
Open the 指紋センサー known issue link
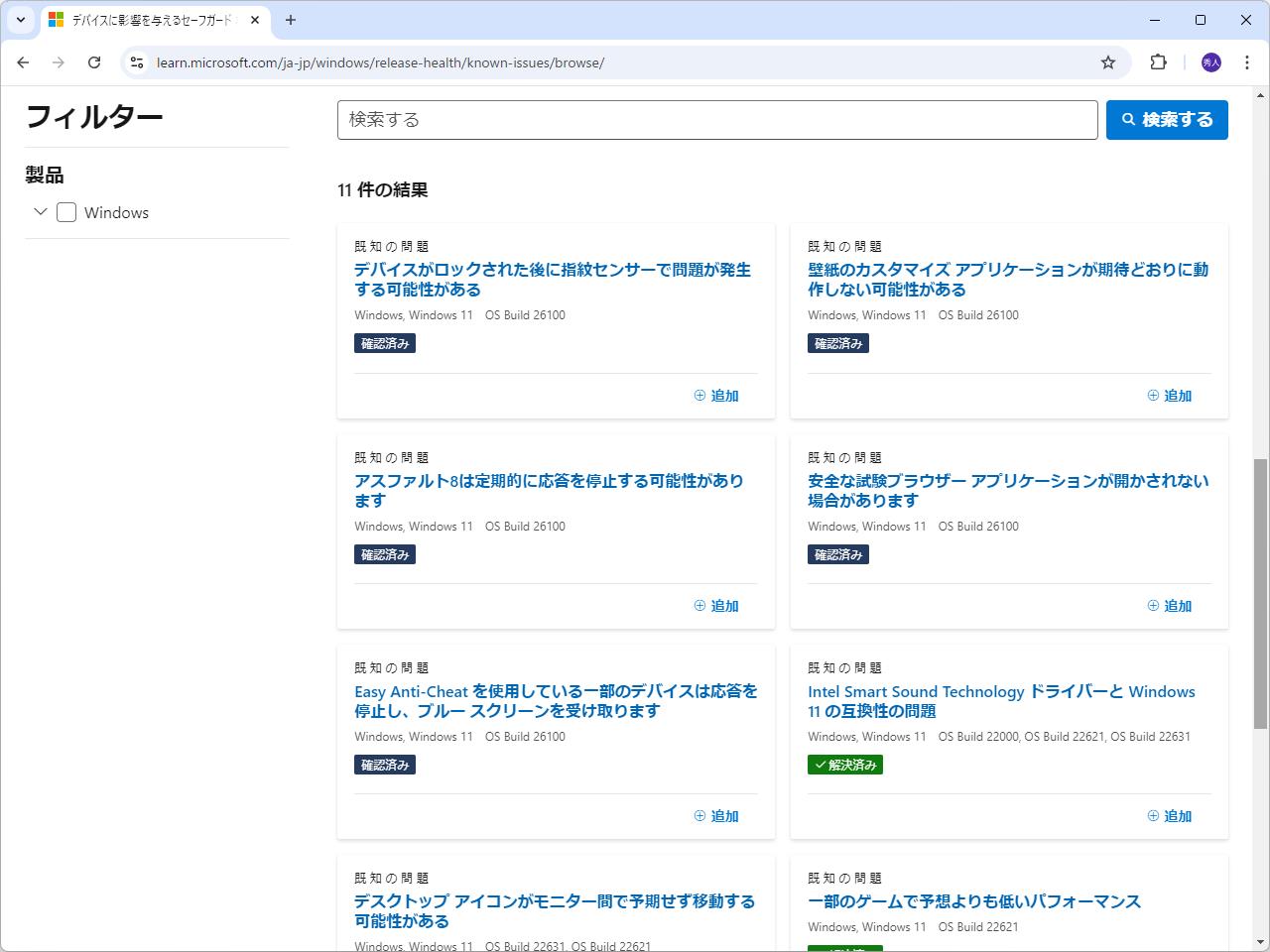click(552, 279)
